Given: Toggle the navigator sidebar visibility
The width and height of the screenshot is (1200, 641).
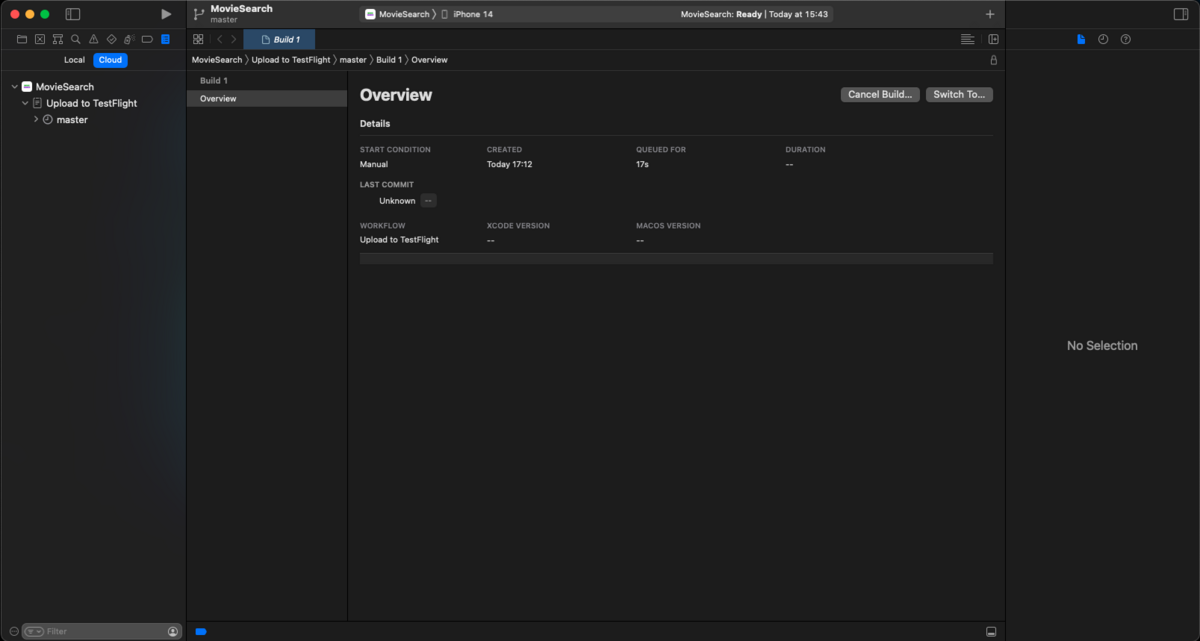Looking at the screenshot, I should click(x=73, y=14).
